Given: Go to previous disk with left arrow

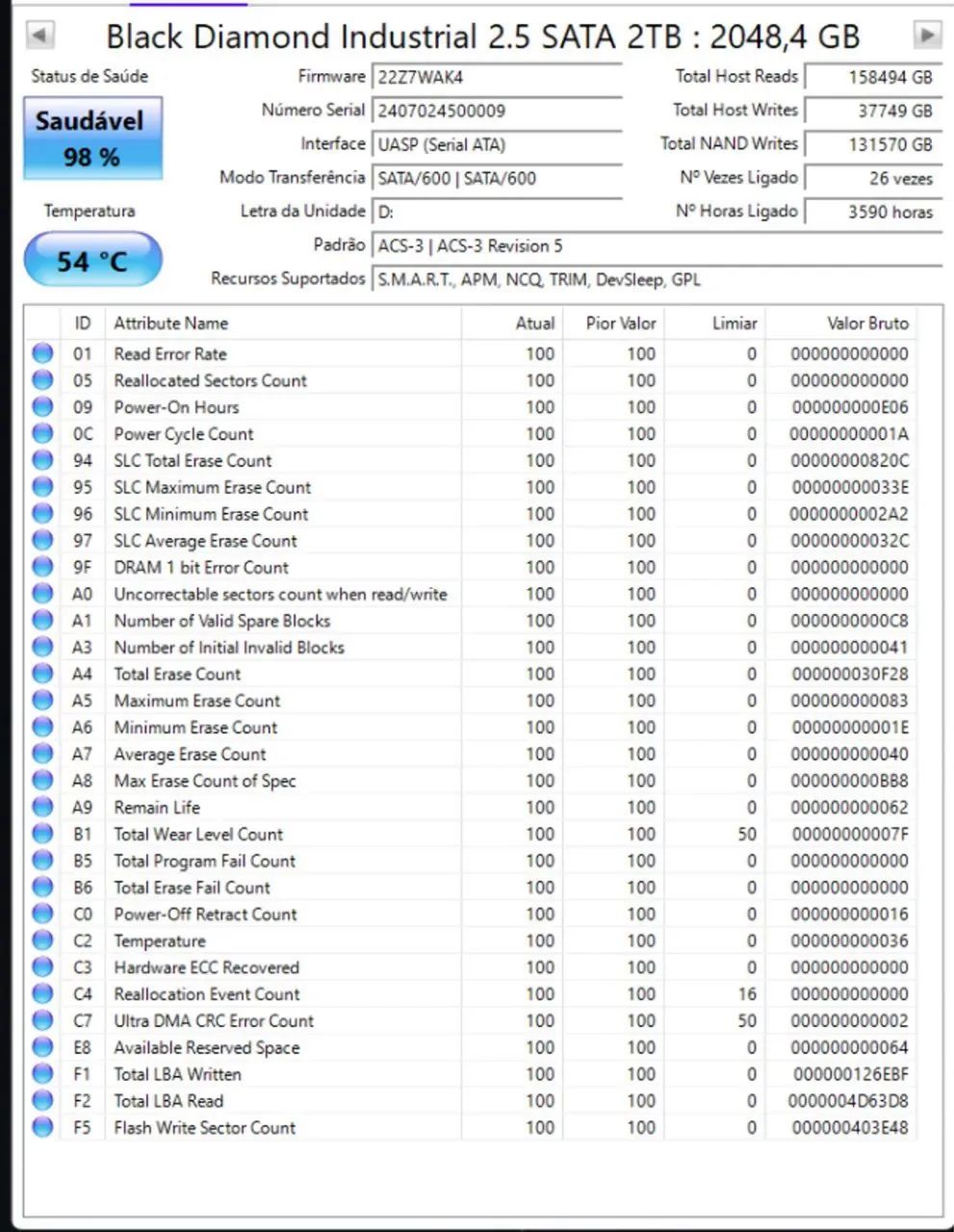Looking at the screenshot, I should pos(39,36).
